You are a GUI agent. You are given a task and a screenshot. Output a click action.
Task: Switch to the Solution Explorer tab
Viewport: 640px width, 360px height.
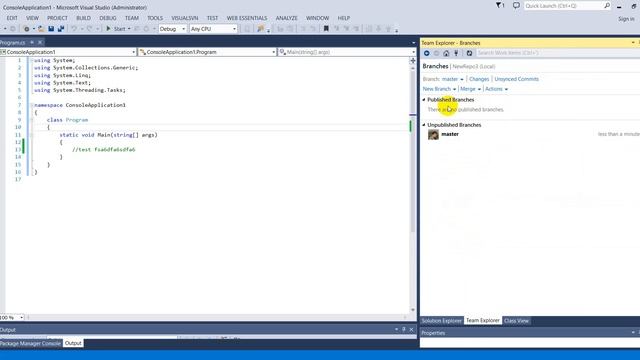tap(442, 321)
